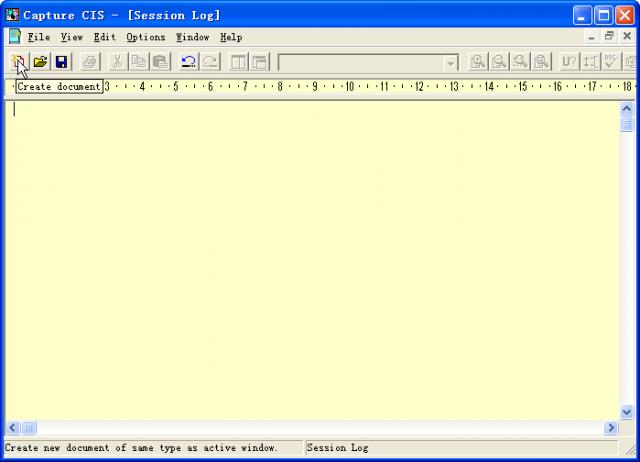Restore the inner Session Log document window
640x462 pixels.
609,36
